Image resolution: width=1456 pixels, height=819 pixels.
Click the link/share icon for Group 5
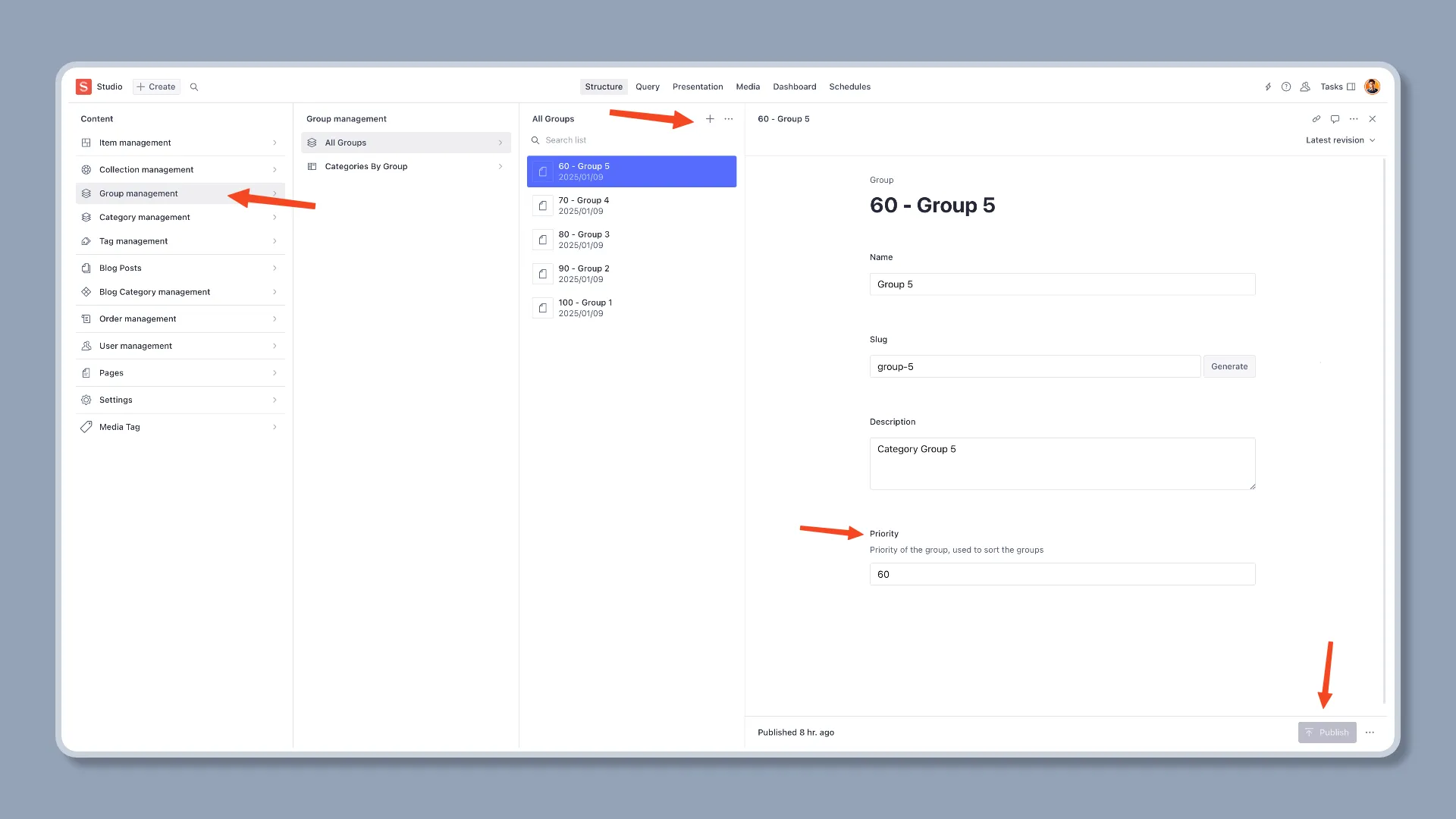tap(1316, 118)
